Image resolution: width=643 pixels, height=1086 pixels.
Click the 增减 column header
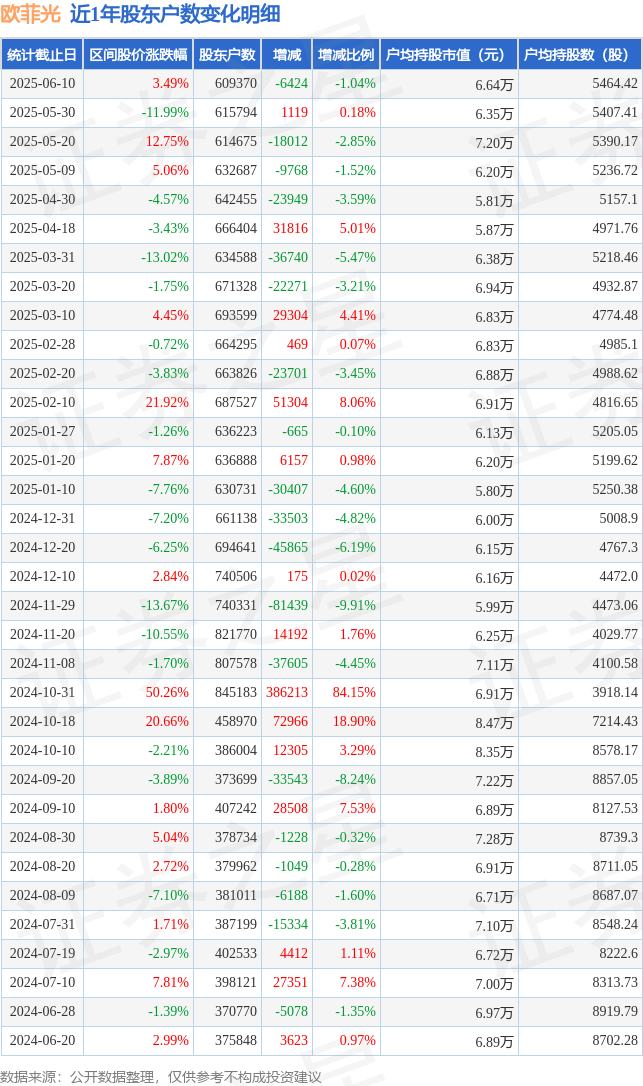(x=287, y=55)
